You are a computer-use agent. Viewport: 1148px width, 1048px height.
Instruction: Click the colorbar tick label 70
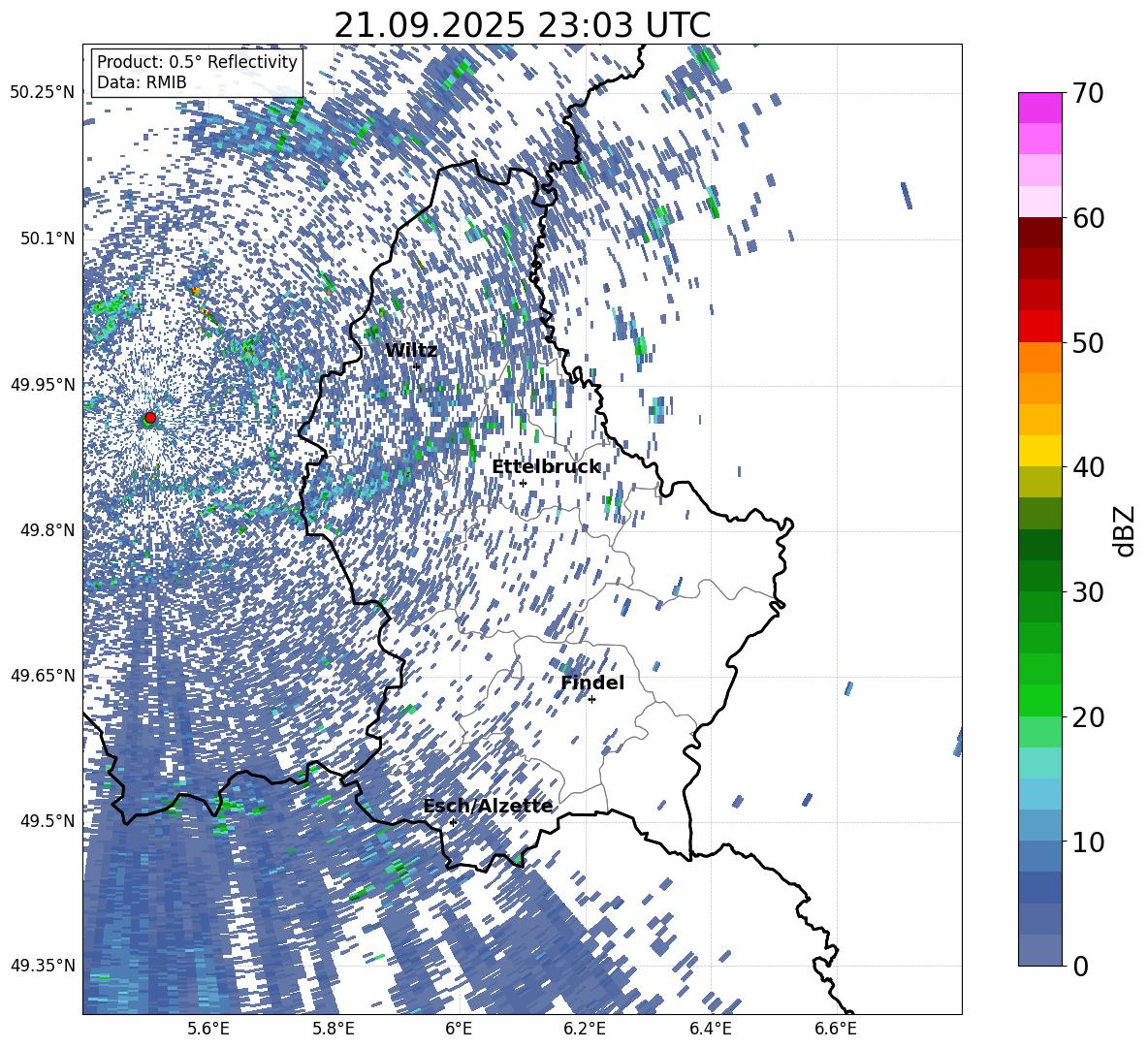pyautogui.click(x=1088, y=93)
